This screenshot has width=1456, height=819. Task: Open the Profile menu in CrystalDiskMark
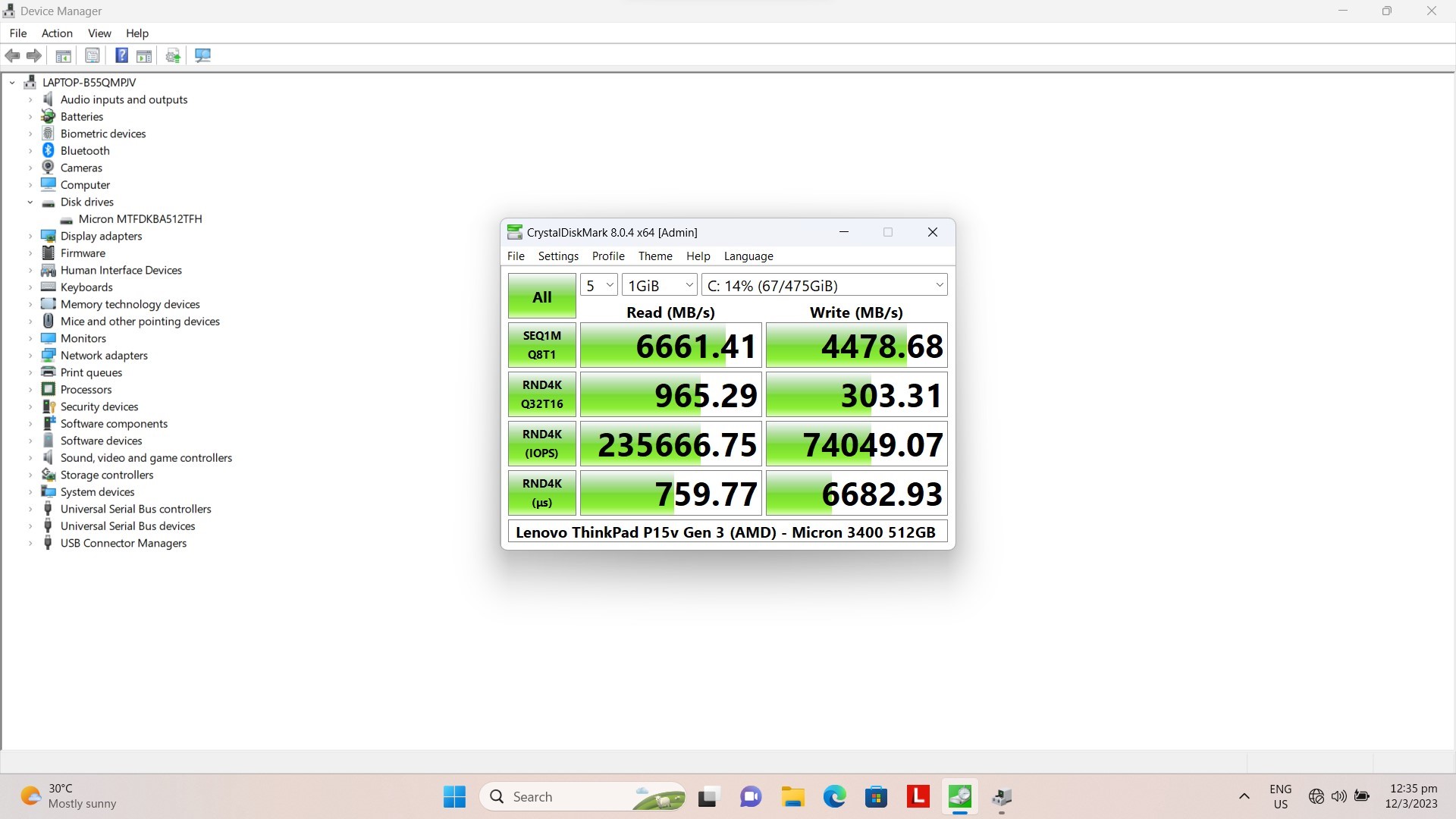coord(608,256)
